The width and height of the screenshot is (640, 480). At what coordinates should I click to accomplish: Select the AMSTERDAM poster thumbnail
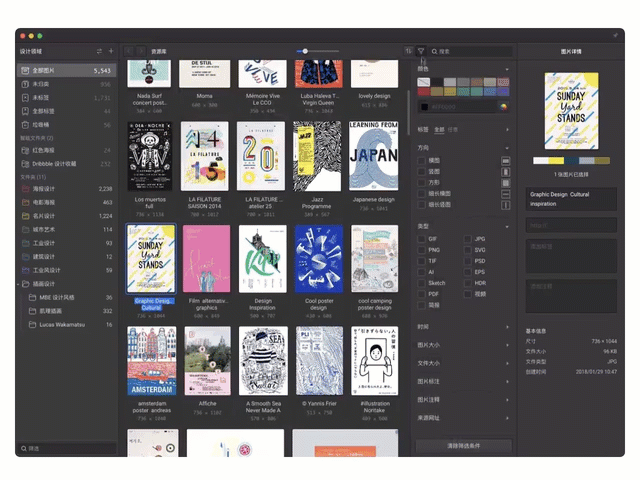pyautogui.click(x=151, y=361)
